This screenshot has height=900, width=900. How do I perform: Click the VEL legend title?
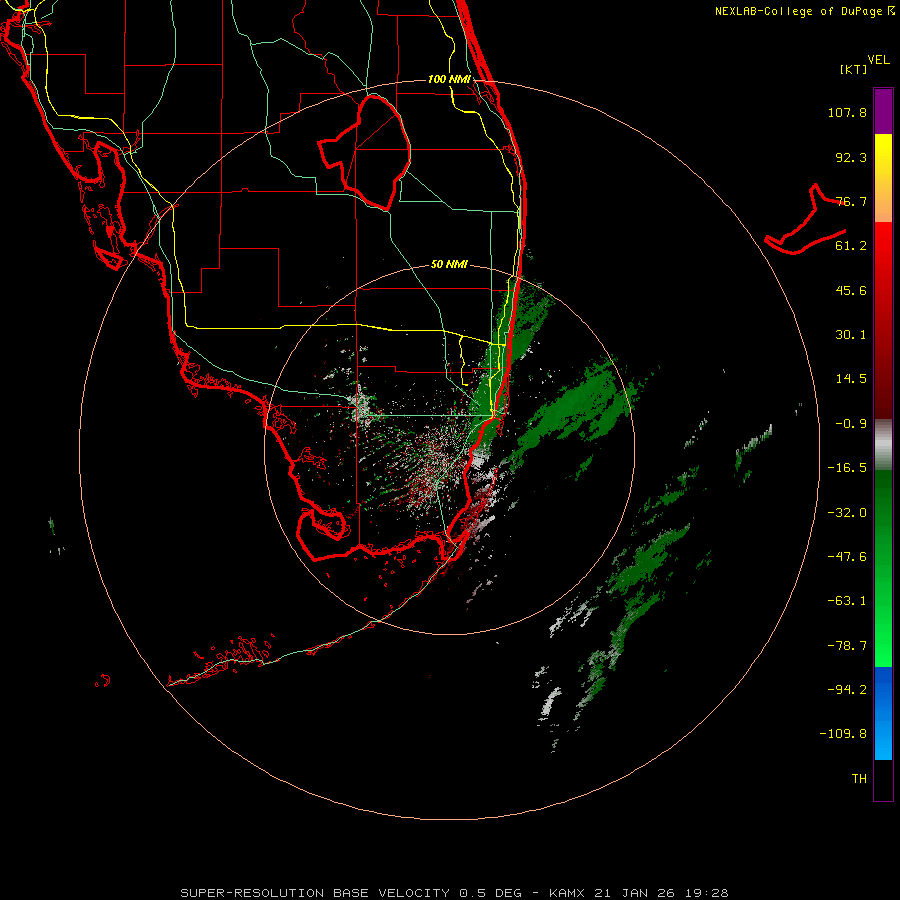[x=878, y=60]
